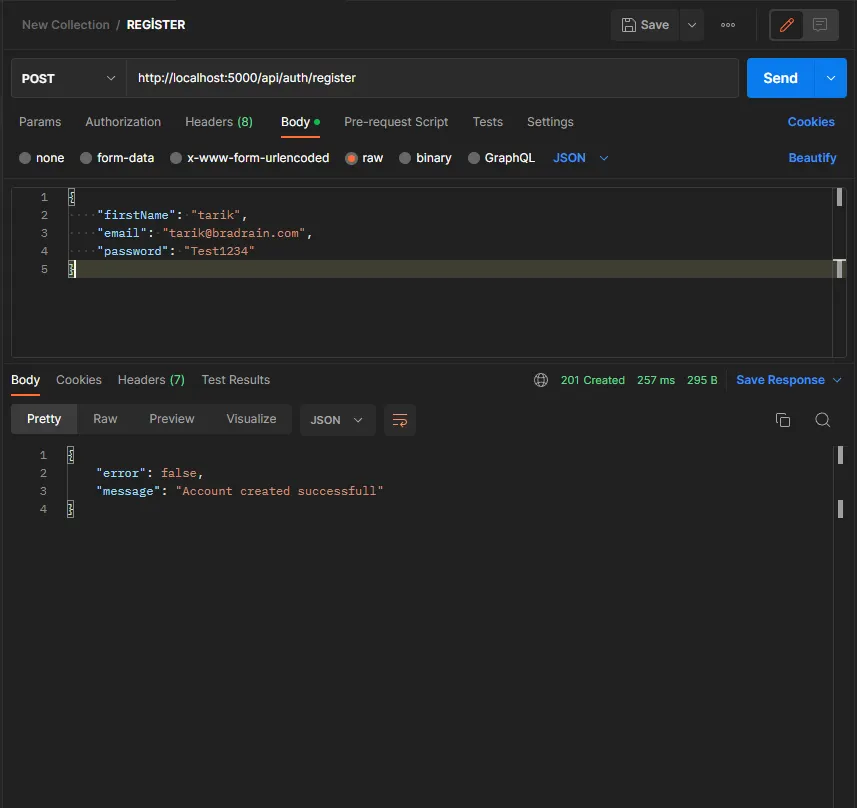Click the New Collection breadcrumb
The height and width of the screenshot is (808, 857).
point(66,25)
